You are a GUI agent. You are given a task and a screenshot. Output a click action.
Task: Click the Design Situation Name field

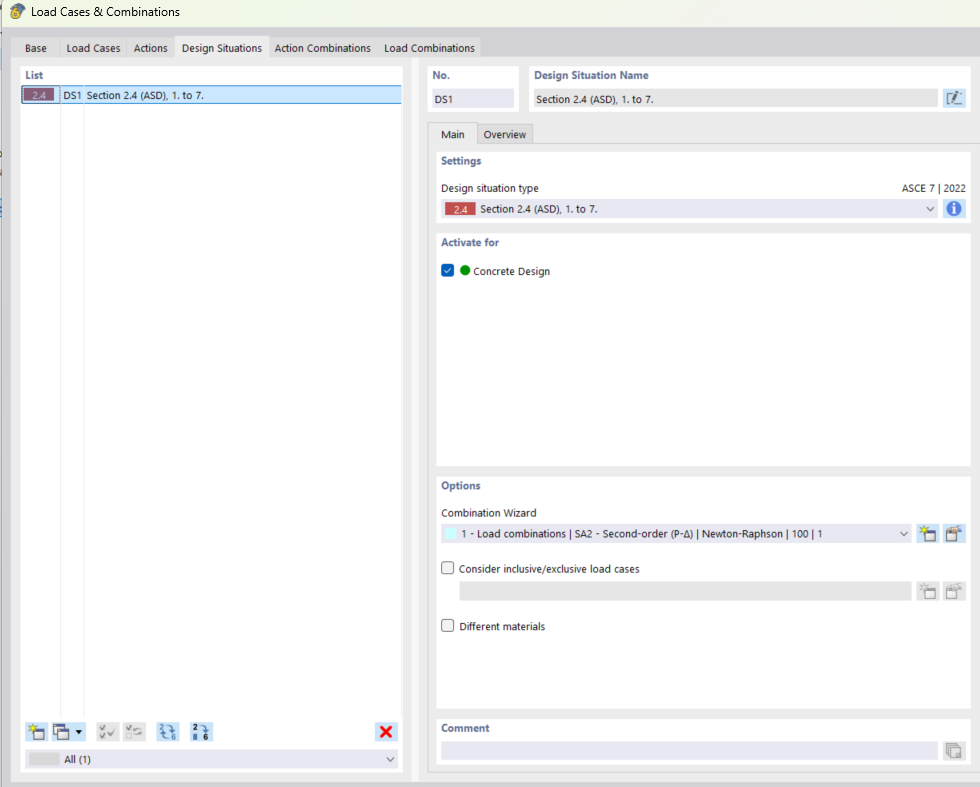735,99
